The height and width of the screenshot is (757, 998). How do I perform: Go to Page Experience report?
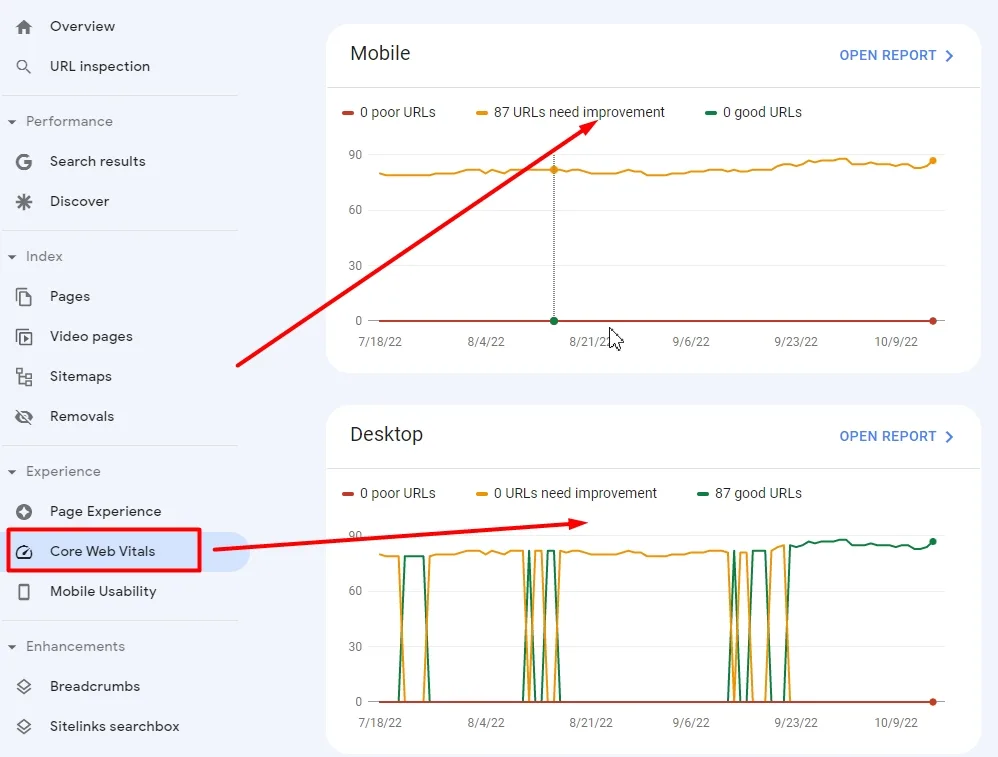[105, 512]
